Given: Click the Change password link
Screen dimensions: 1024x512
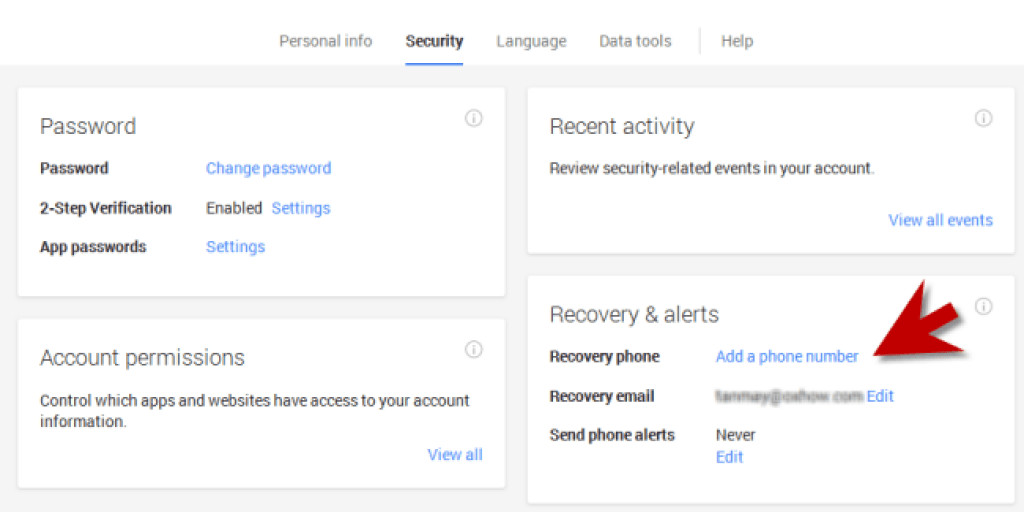Looking at the screenshot, I should (x=268, y=168).
